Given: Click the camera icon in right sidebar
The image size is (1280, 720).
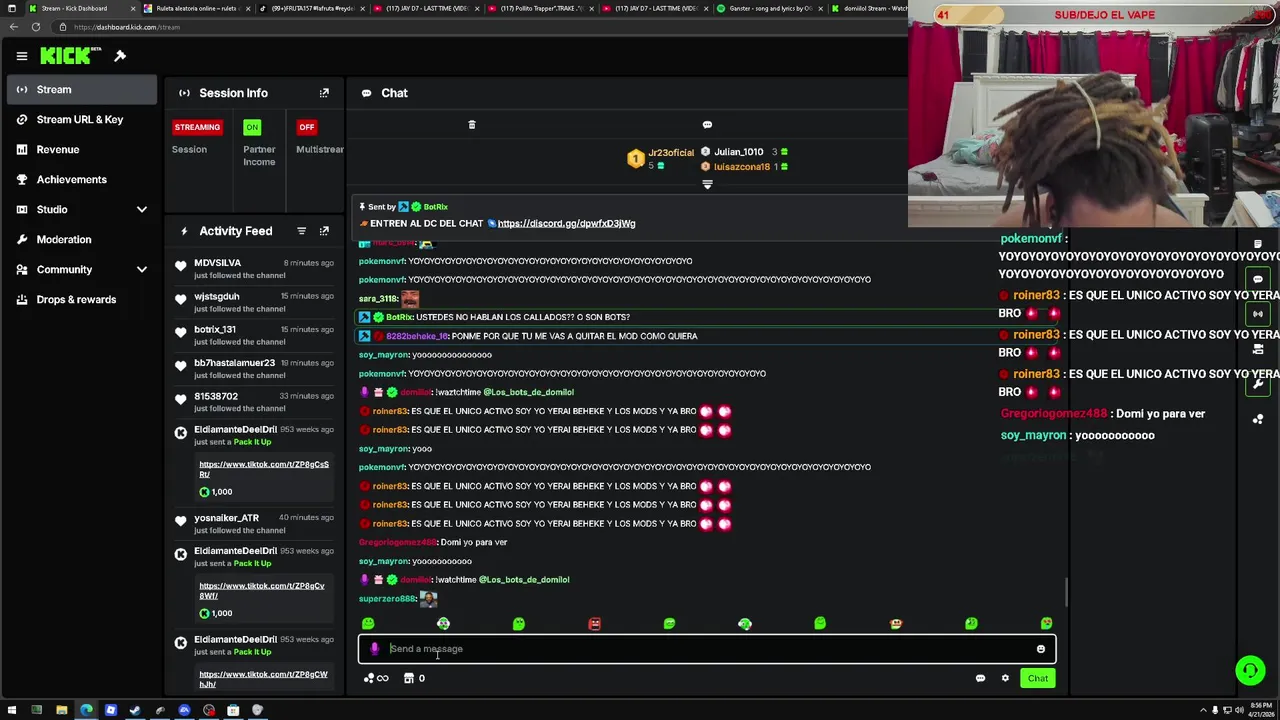Looking at the screenshot, I should [x=1258, y=349].
